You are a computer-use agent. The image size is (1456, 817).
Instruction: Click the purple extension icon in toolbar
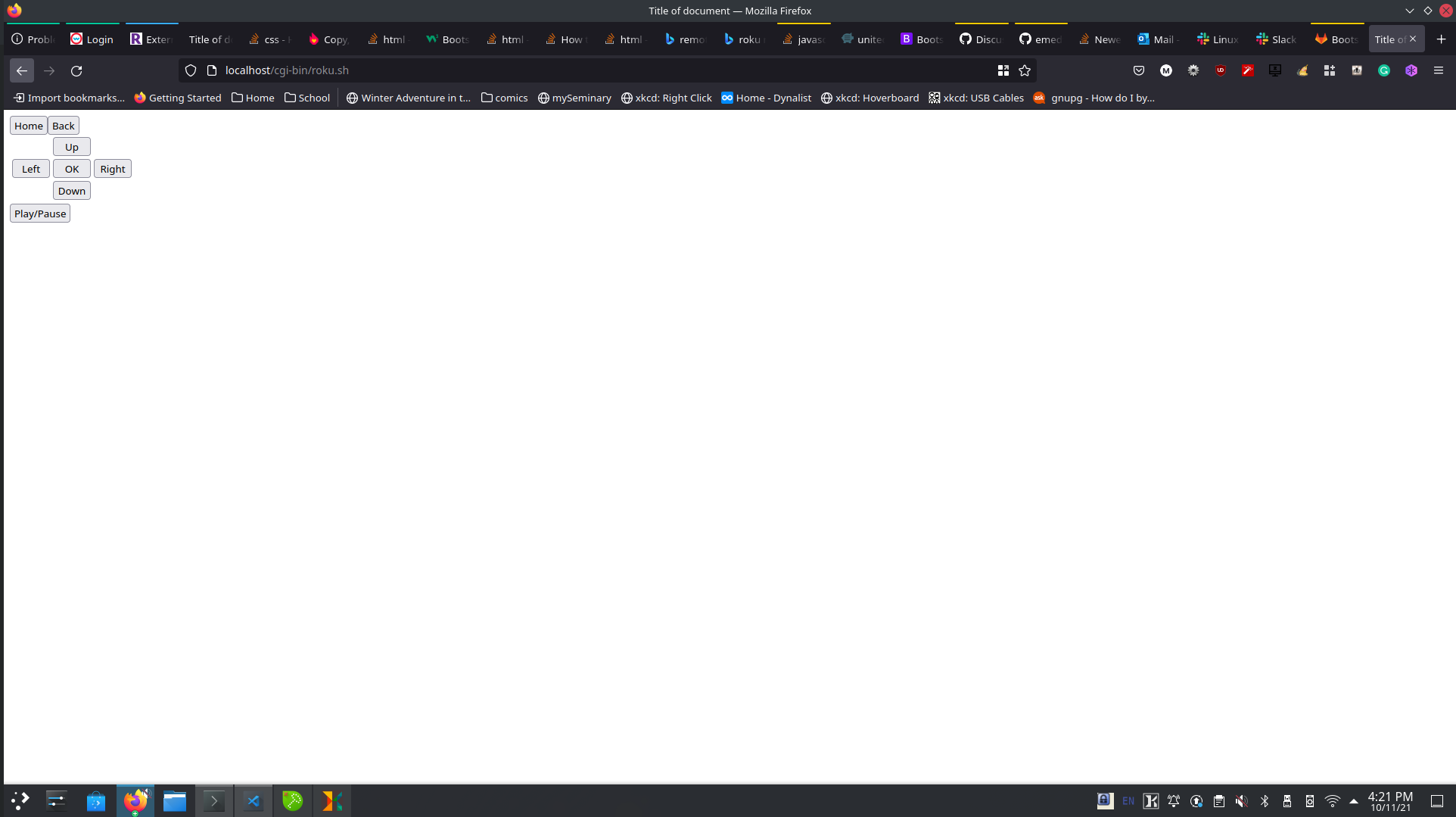click(x=1411, y=70)
